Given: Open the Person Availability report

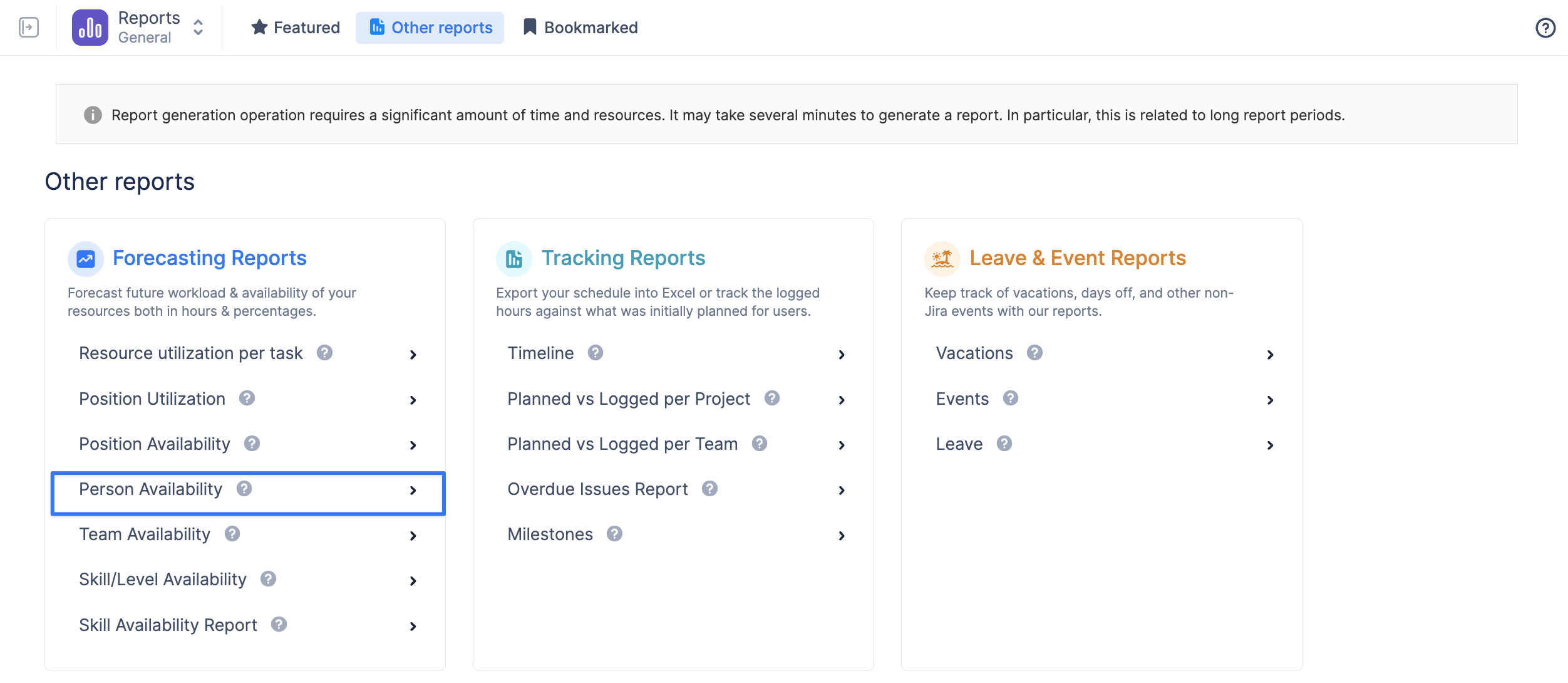Looking at the screenshot, I should point(151,489).
